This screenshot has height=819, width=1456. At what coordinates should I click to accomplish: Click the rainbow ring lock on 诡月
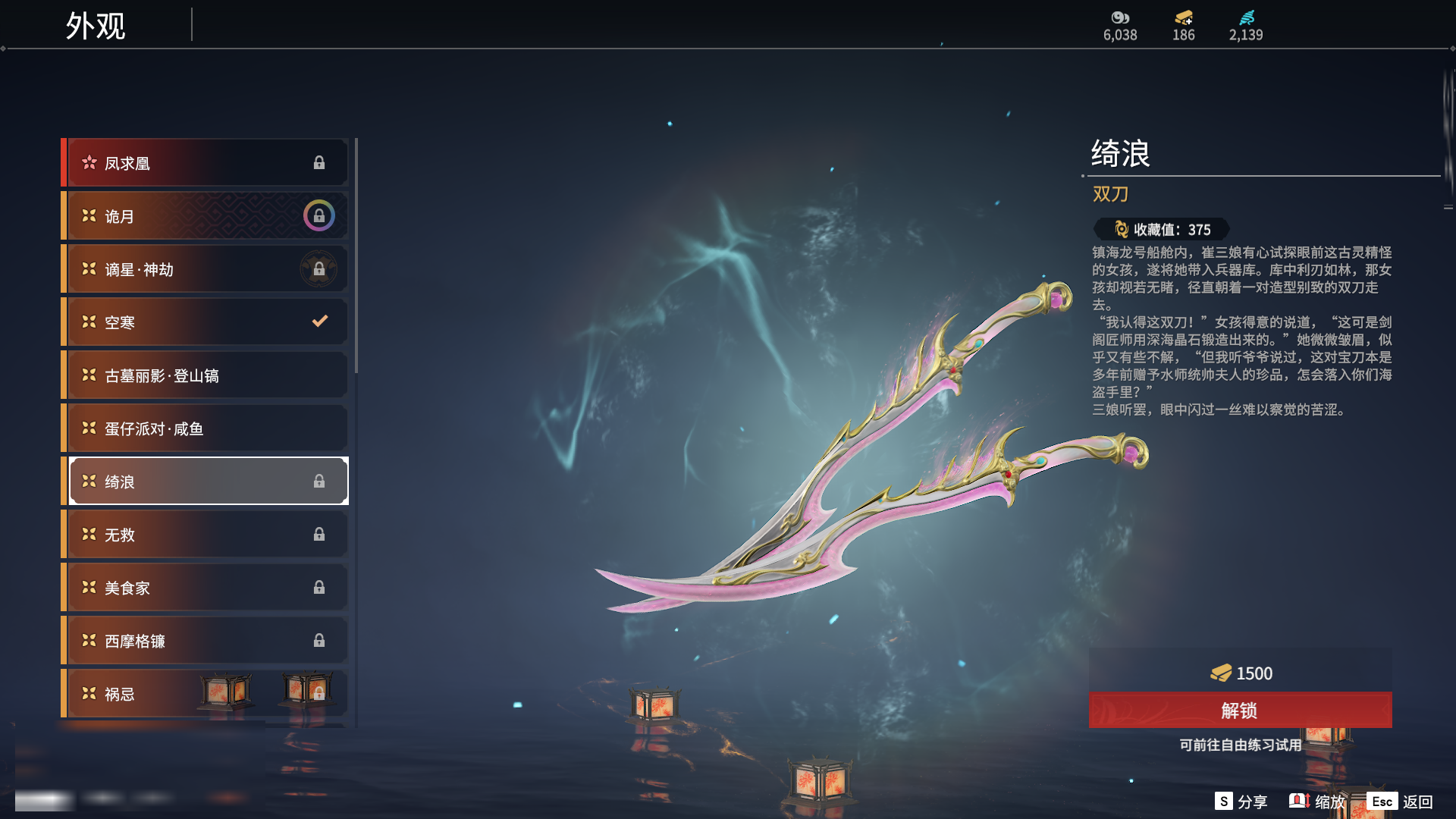pos(319,216)
